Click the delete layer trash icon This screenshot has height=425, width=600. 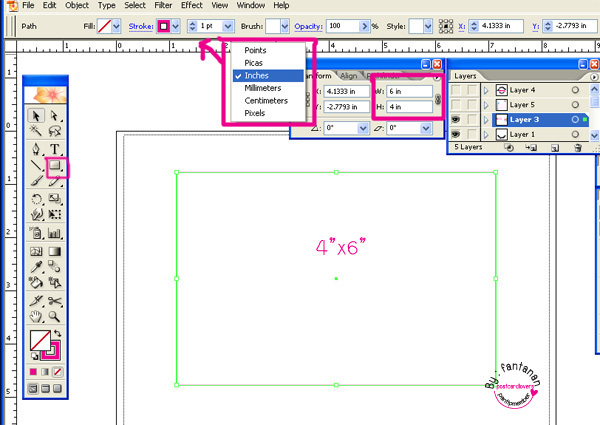pos(578,148)
